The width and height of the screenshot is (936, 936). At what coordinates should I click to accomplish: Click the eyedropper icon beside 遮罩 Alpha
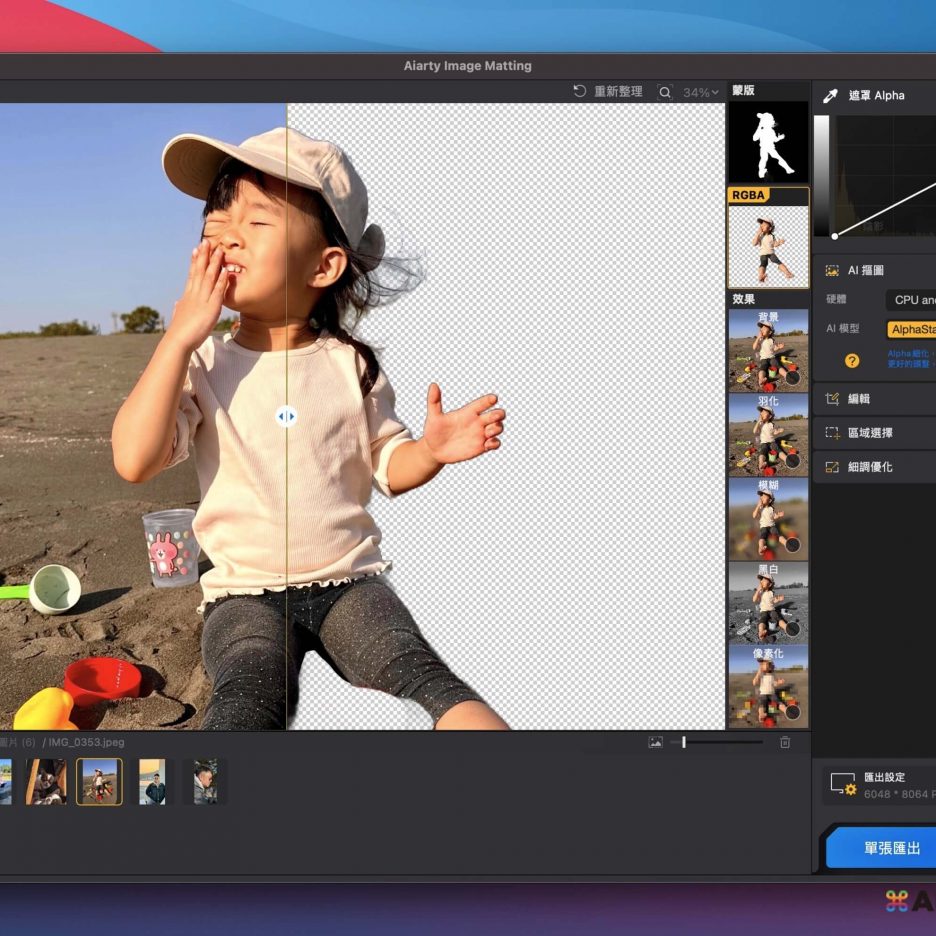[x=829, y=96]
